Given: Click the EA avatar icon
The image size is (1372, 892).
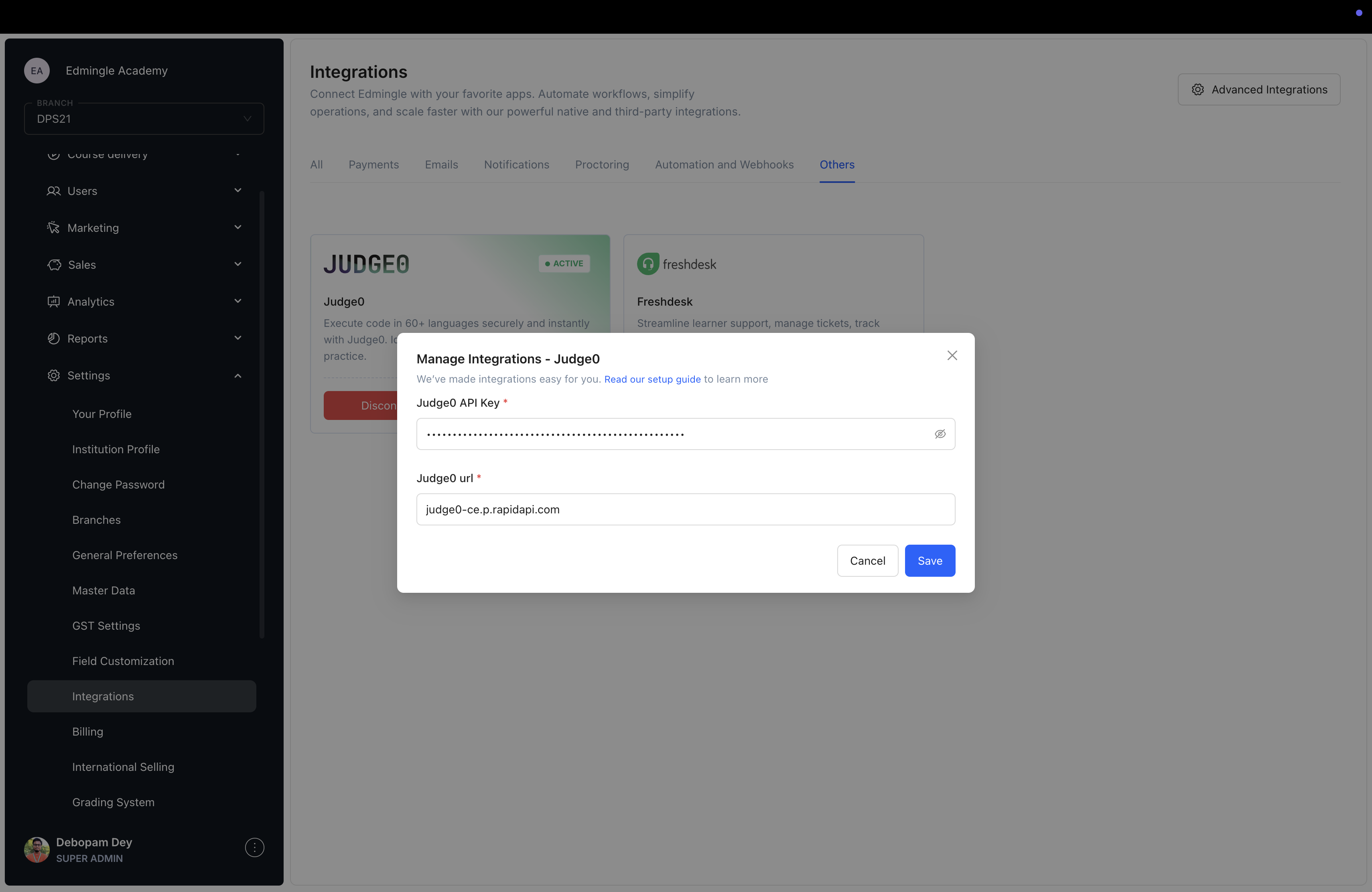Looking at the screenshot, I should 37,70.
